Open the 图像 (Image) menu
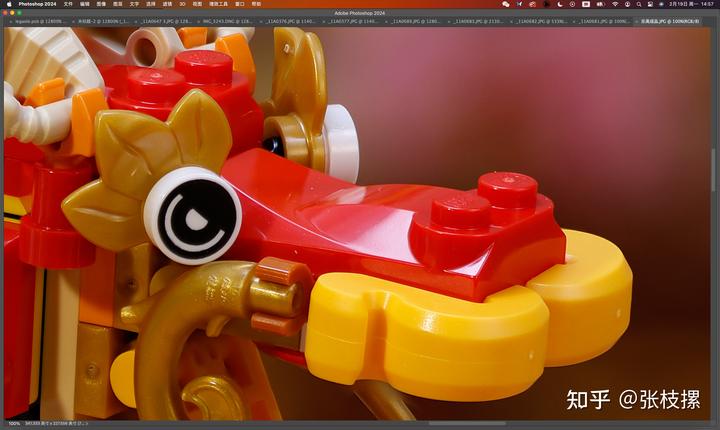 101,4
